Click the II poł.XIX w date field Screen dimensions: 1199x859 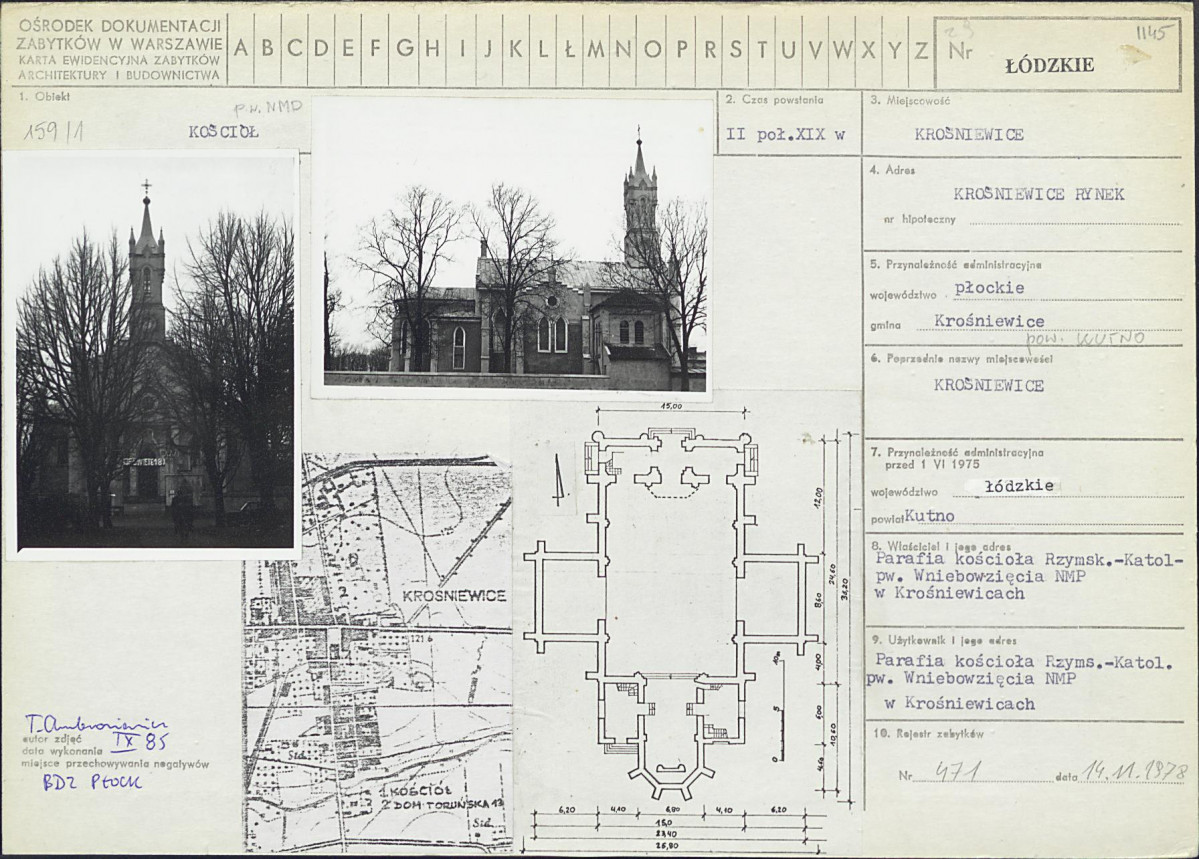pos(785,135)
